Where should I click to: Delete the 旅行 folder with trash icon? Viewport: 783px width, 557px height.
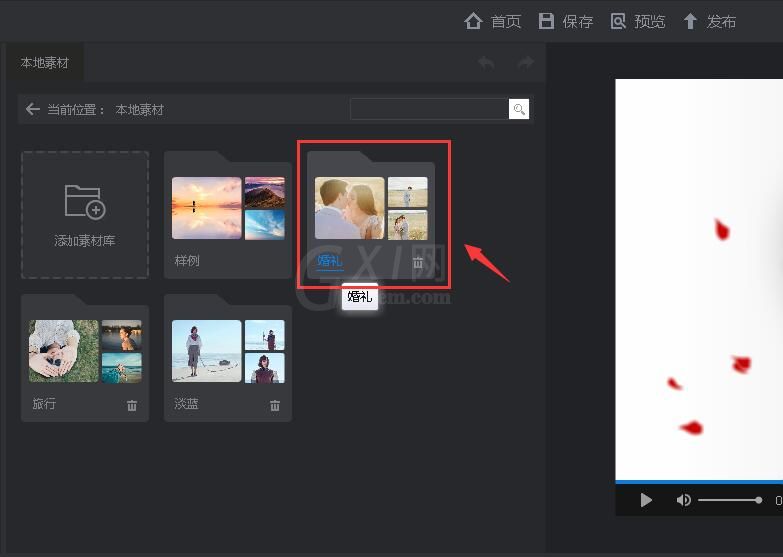pyautogui.click(x=132, y=405)
